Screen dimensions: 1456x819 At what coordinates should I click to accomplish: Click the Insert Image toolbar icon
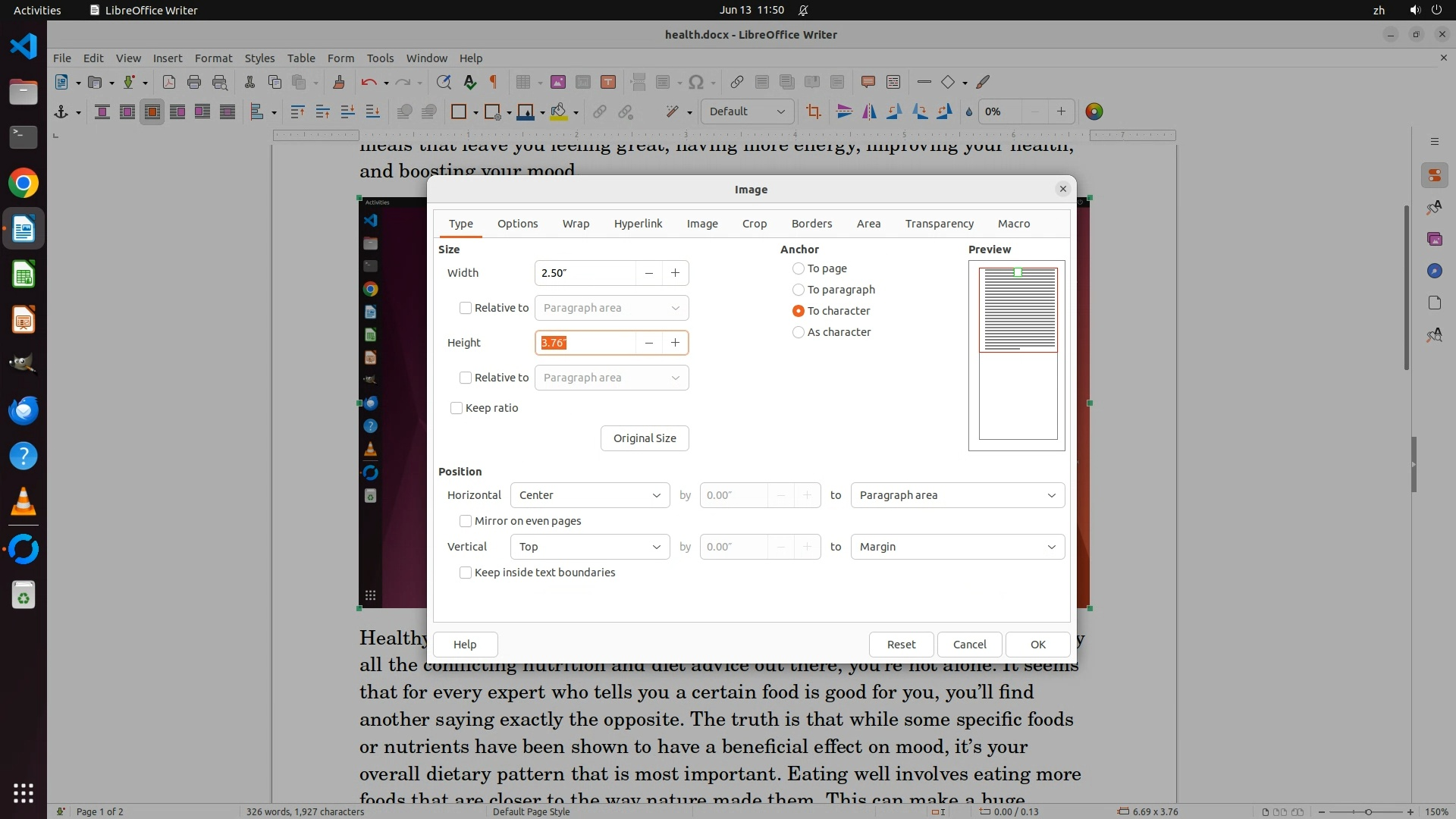pos(558,82)
